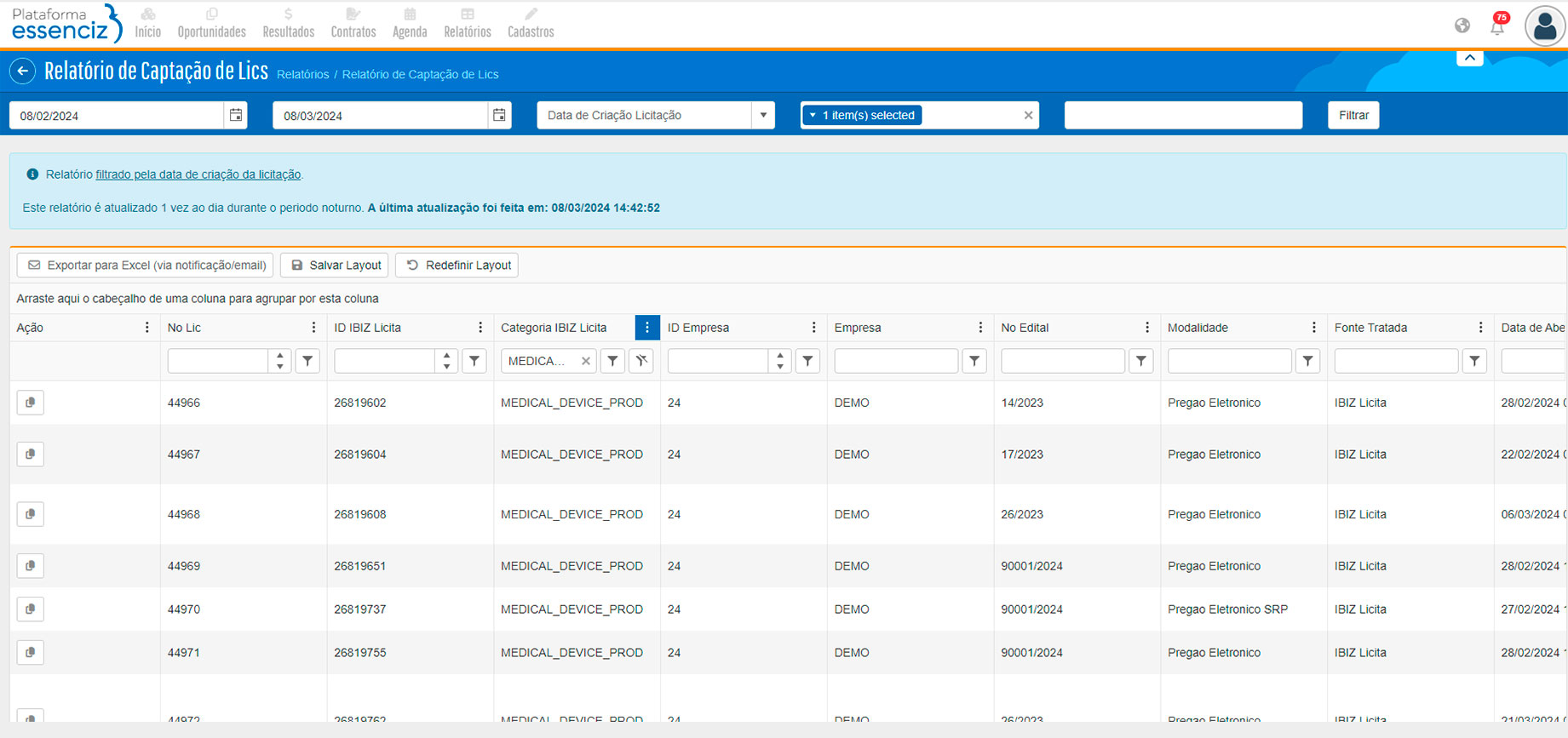Open the ID IBIZ Licita column menu

(x=480, y=328)
